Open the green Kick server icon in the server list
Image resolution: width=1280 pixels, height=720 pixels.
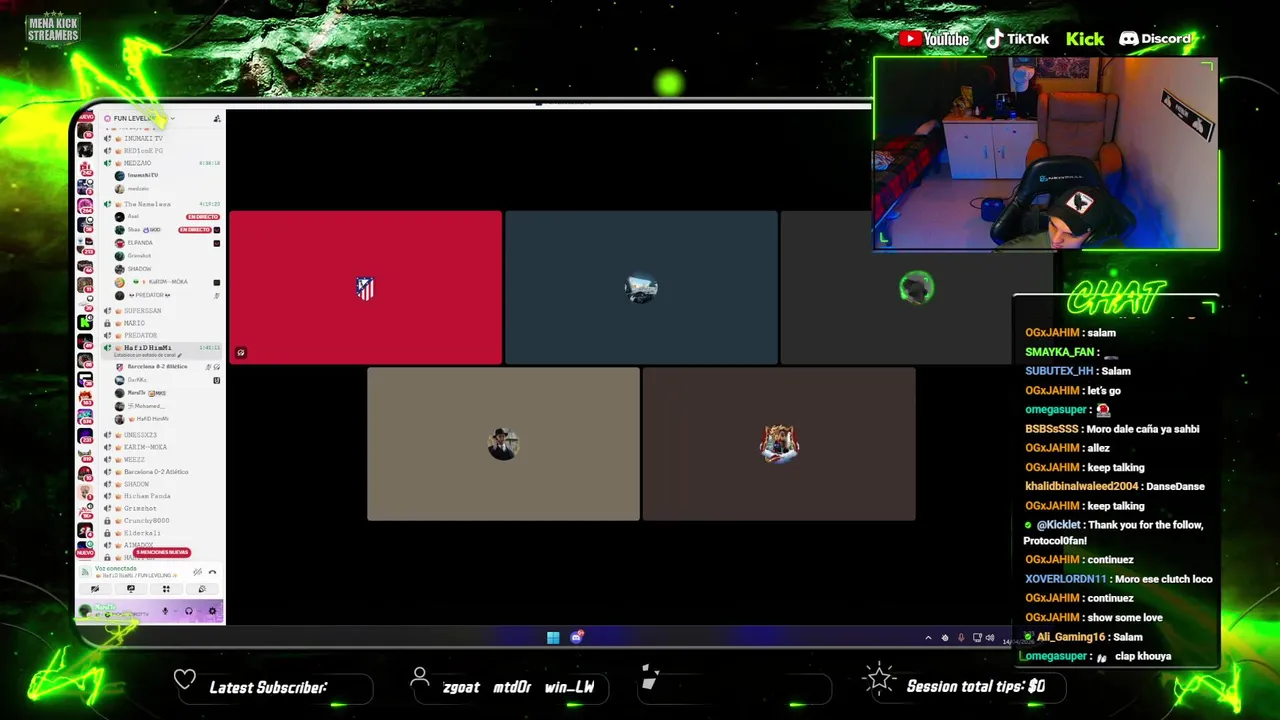[x=85, y=322]
